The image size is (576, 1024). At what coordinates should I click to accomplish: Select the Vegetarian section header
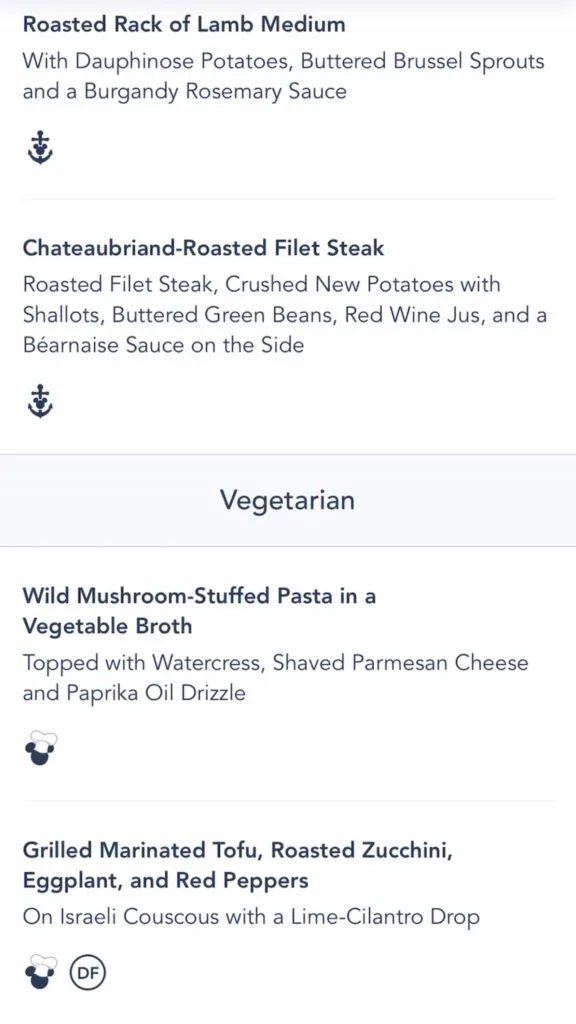[x=287, y=500]
